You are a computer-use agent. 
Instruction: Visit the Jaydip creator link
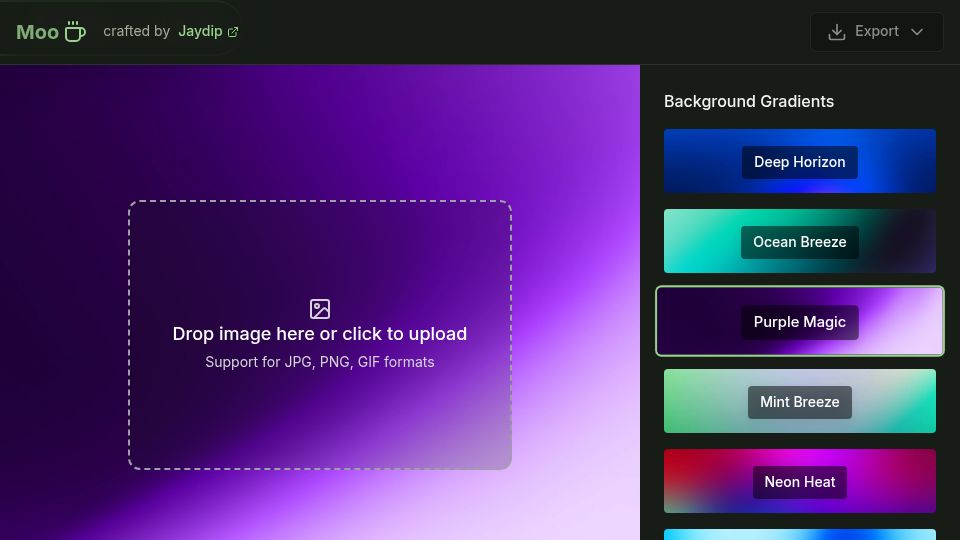coord(208,31)
